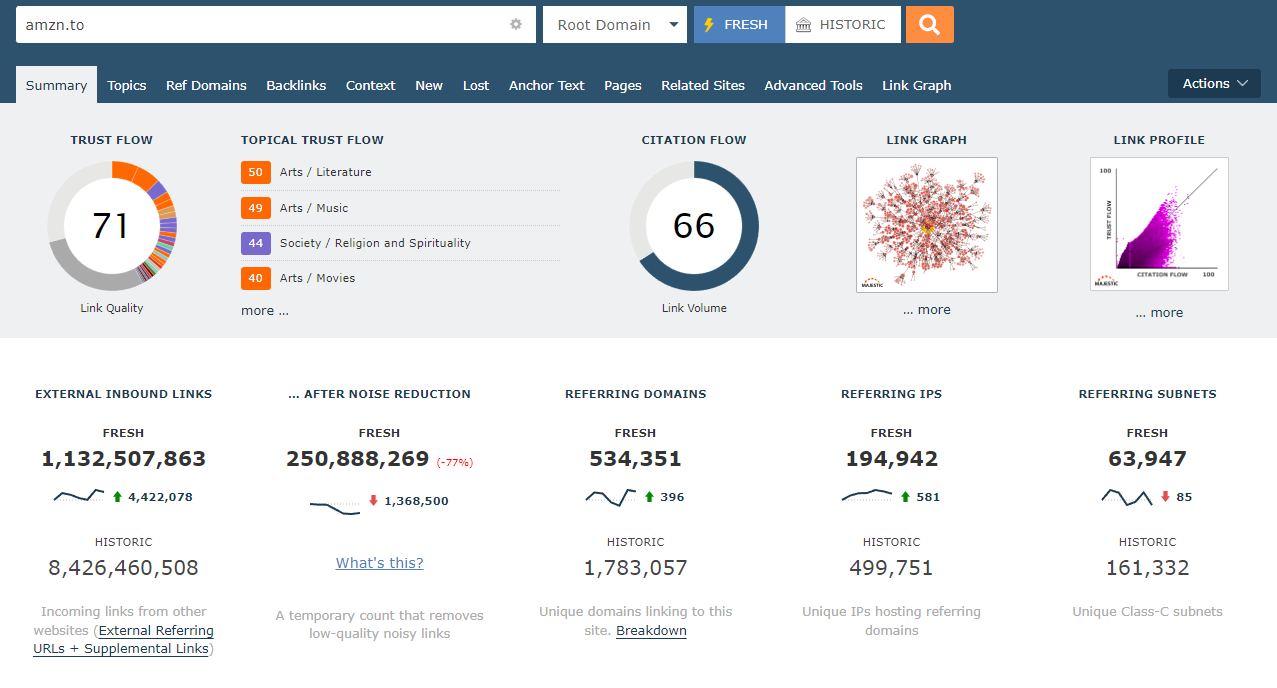Image resolution: width=1277 pixels, height=688 pixels.
Task: Open the Backlinks tab
Action: [x=296, y=85]
